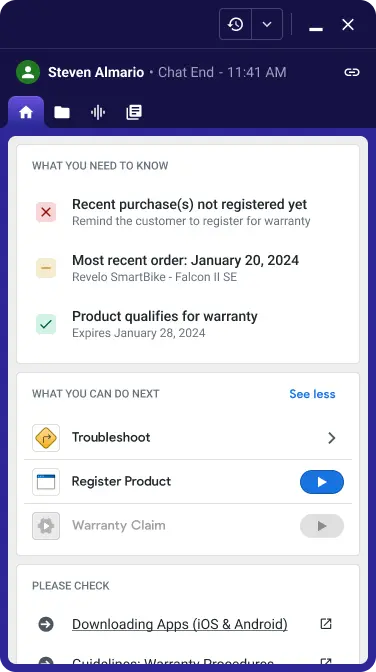Click the green checkmark warranty status icon
Viewport: 376px width, 672px height.
pos(46,324)
